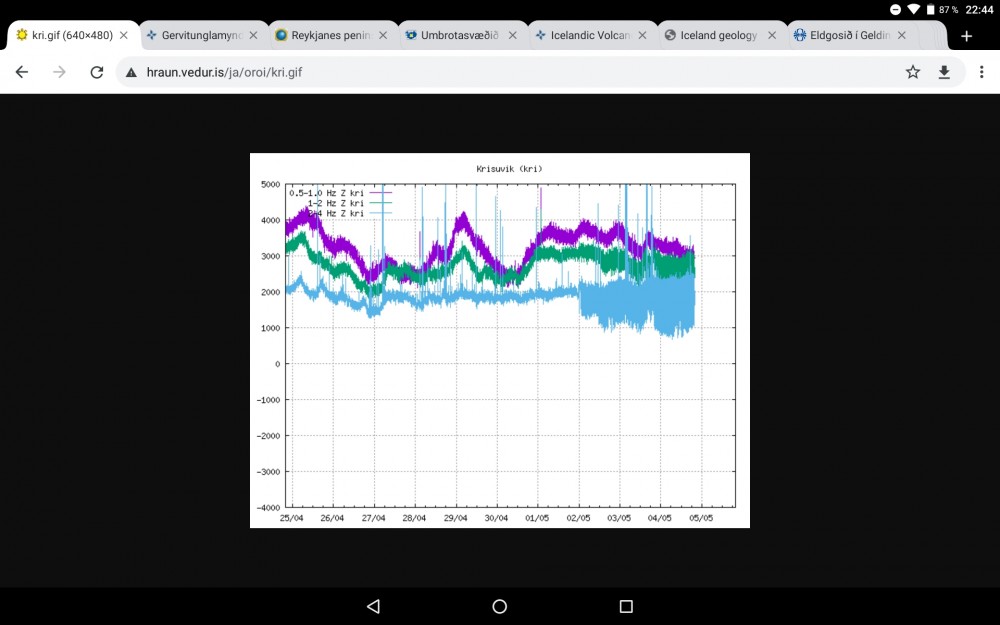Open a new tab with the plus button
1000x625 pixels.
pyautogui.click(x=966, y=35)
